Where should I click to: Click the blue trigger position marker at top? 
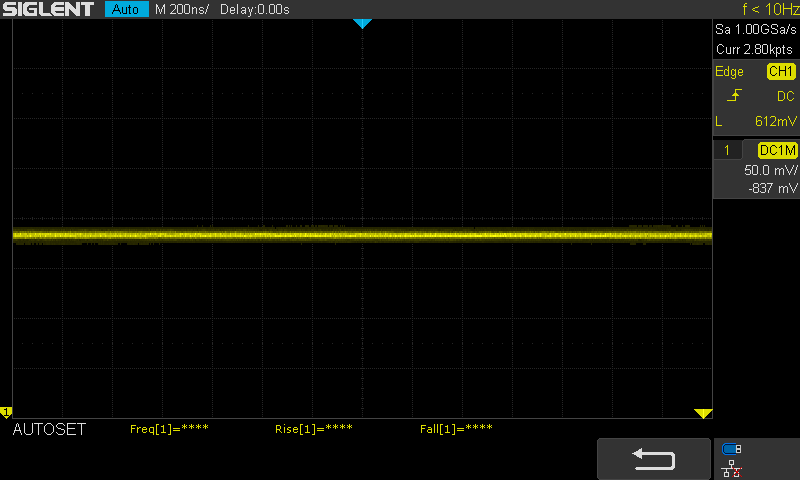coord(362,23)
